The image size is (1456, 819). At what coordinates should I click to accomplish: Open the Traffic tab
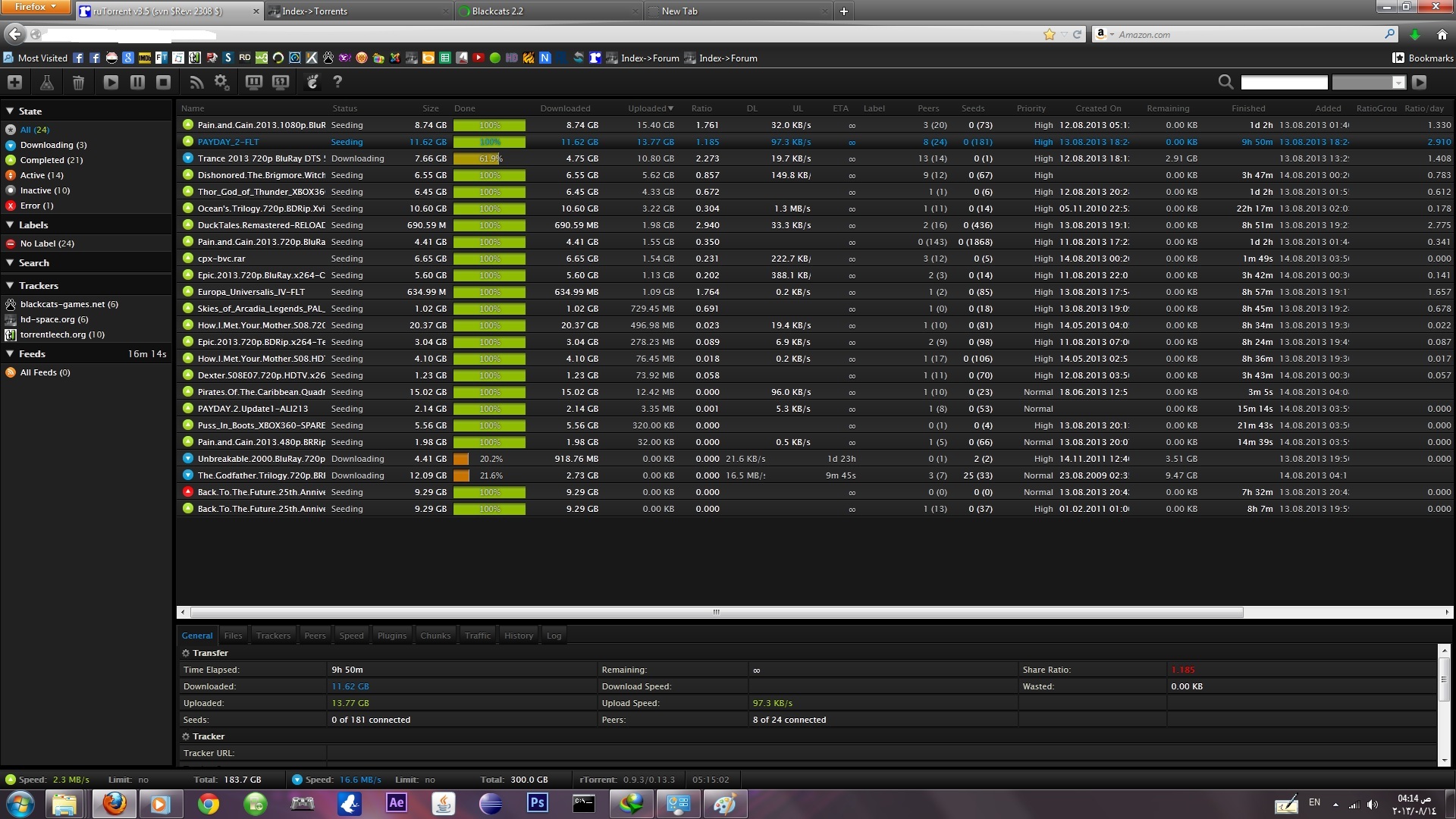pyautogui.click(x=478, y=635)
